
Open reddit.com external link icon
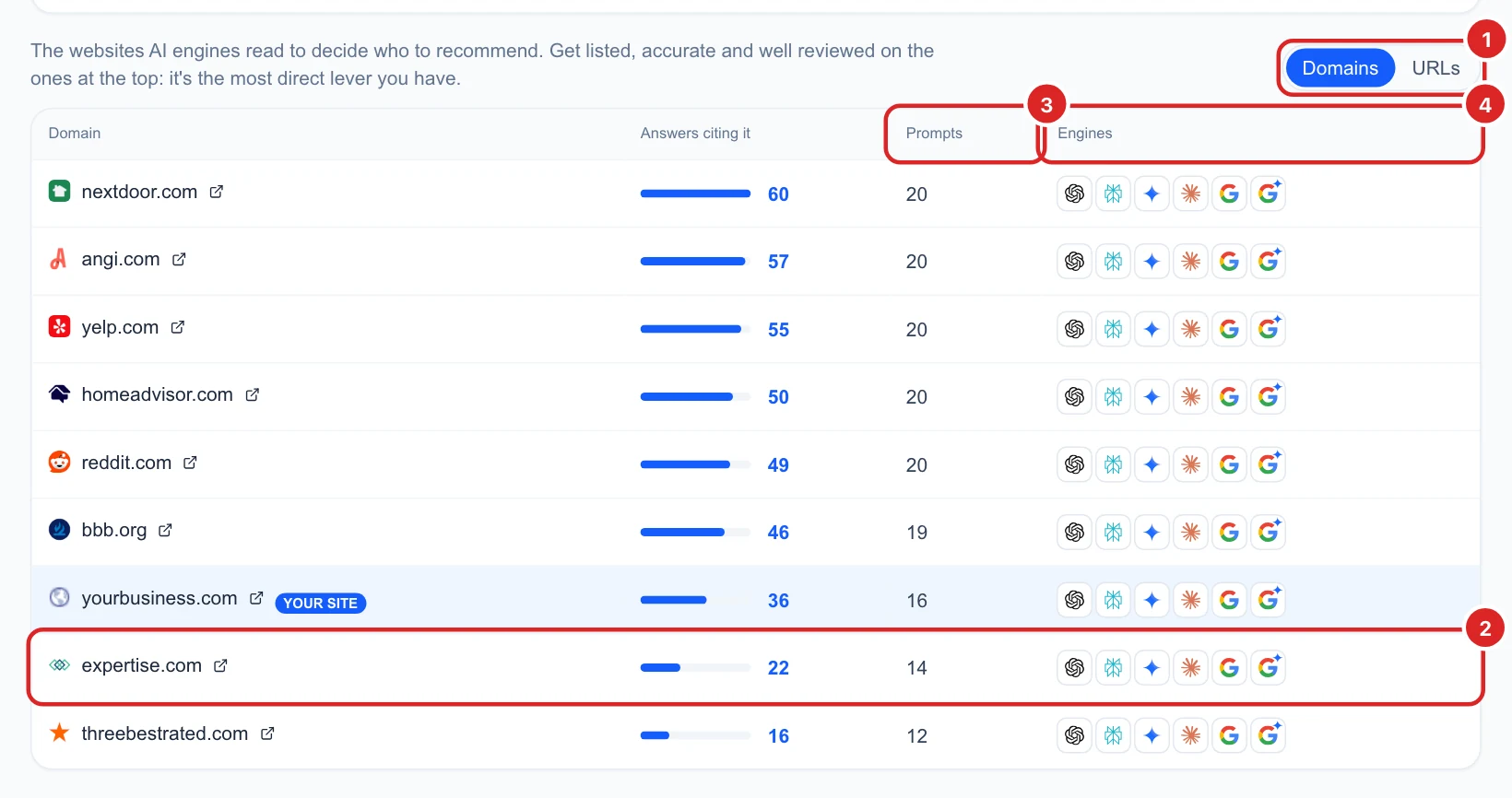point(190,463)
